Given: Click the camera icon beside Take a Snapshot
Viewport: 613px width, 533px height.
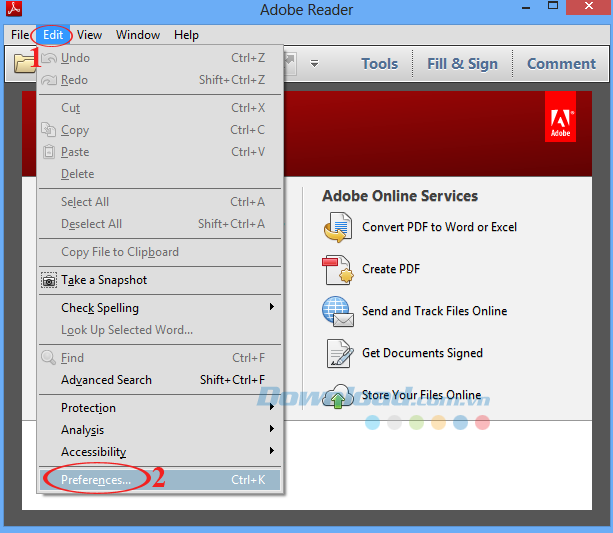Looking at the screenshot, I should pyautogui.click(x=49, y=280).
